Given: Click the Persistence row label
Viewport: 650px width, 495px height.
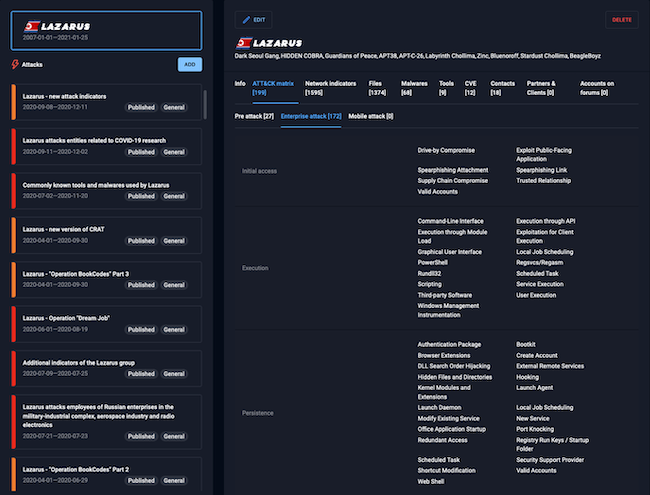Looking at the screenshot, I should click(x=257, y=413).
